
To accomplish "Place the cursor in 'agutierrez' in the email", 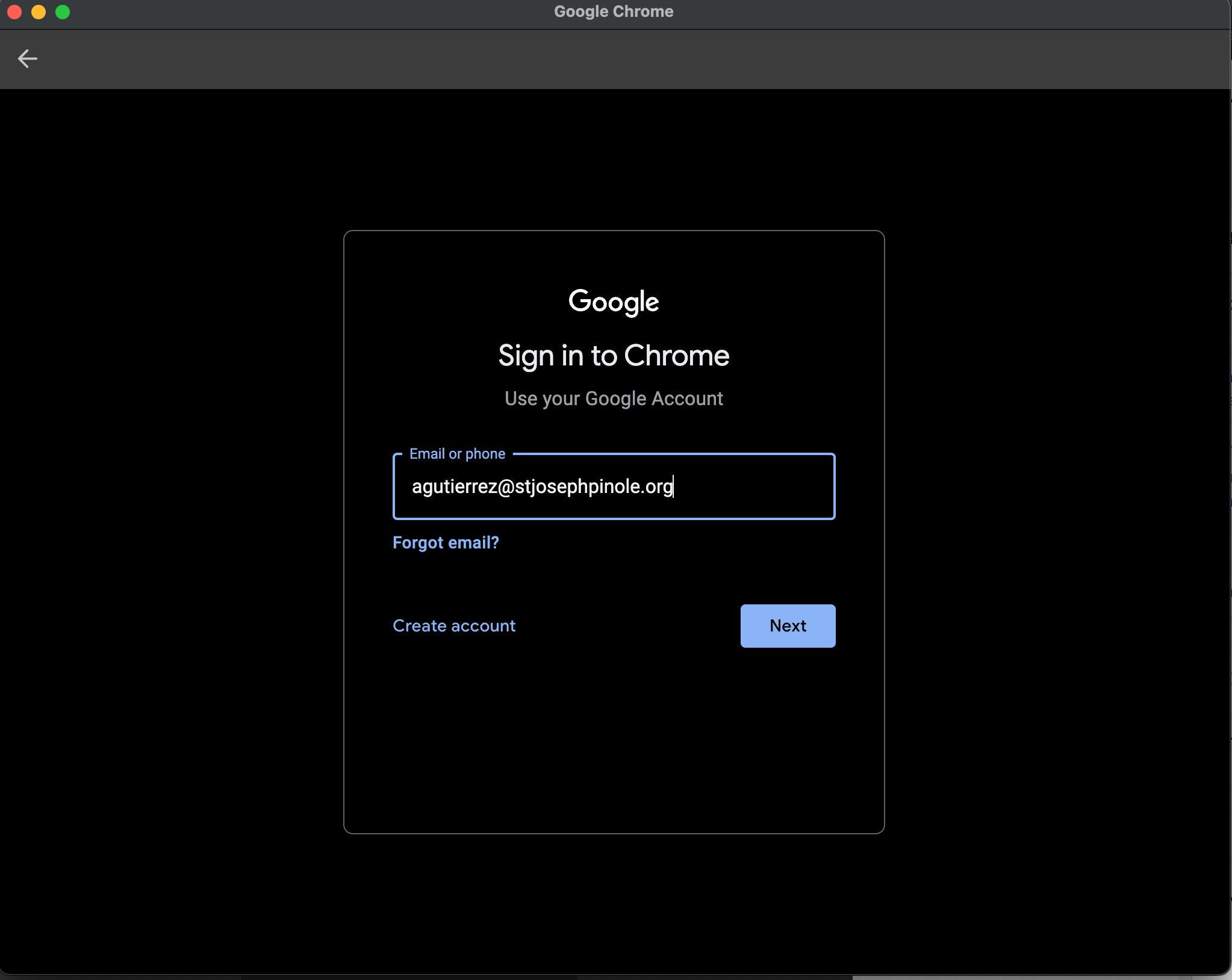I will point(454,486).
